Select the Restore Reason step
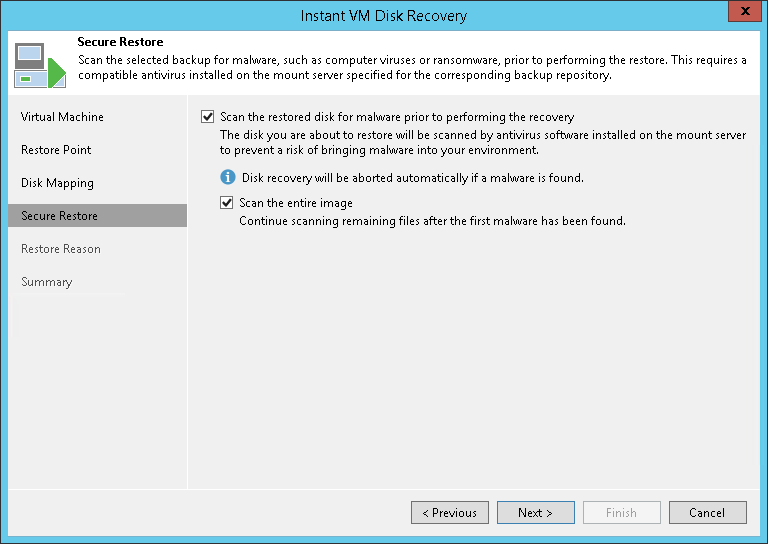This screenshot has height=544, width=768. [x=61, y=249]
